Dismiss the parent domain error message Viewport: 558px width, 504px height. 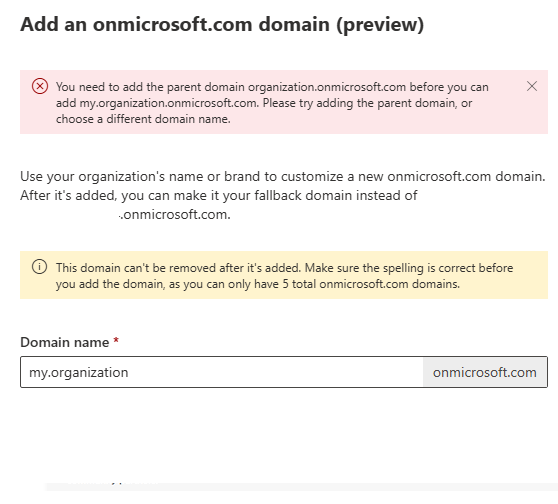532,86
